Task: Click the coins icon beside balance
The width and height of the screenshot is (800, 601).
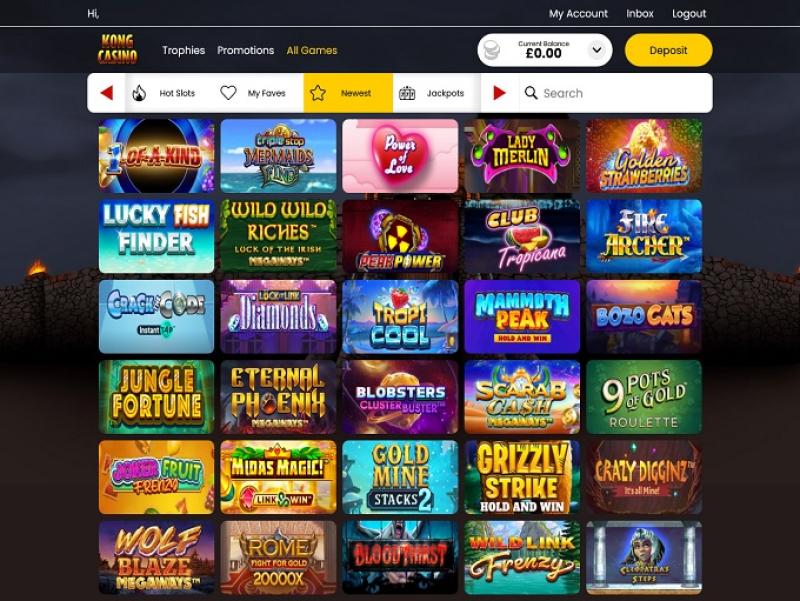Action: pyautogui.click(x=491, y=50)
